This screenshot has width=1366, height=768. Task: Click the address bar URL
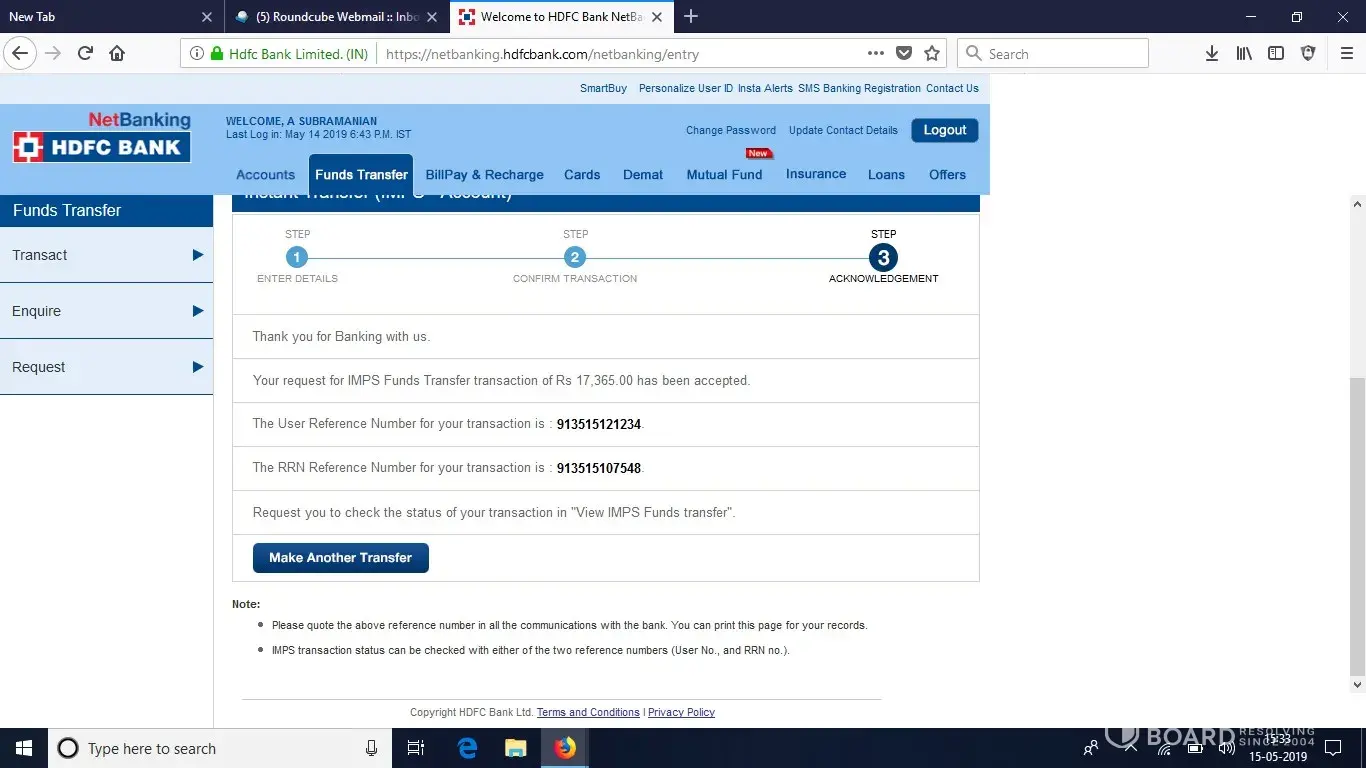click(542, 54)
